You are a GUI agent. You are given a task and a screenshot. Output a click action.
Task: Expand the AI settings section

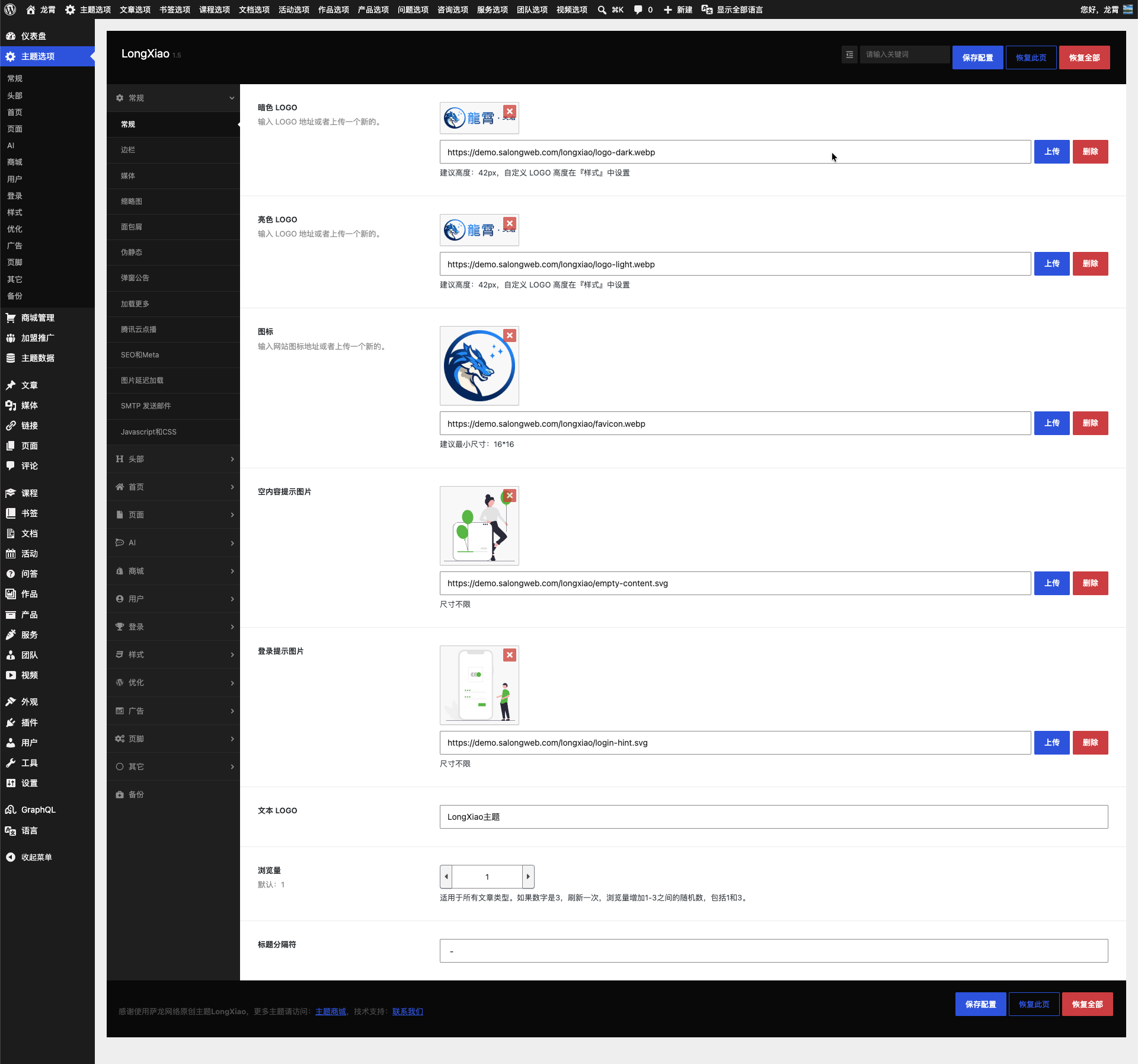(173, 543)
